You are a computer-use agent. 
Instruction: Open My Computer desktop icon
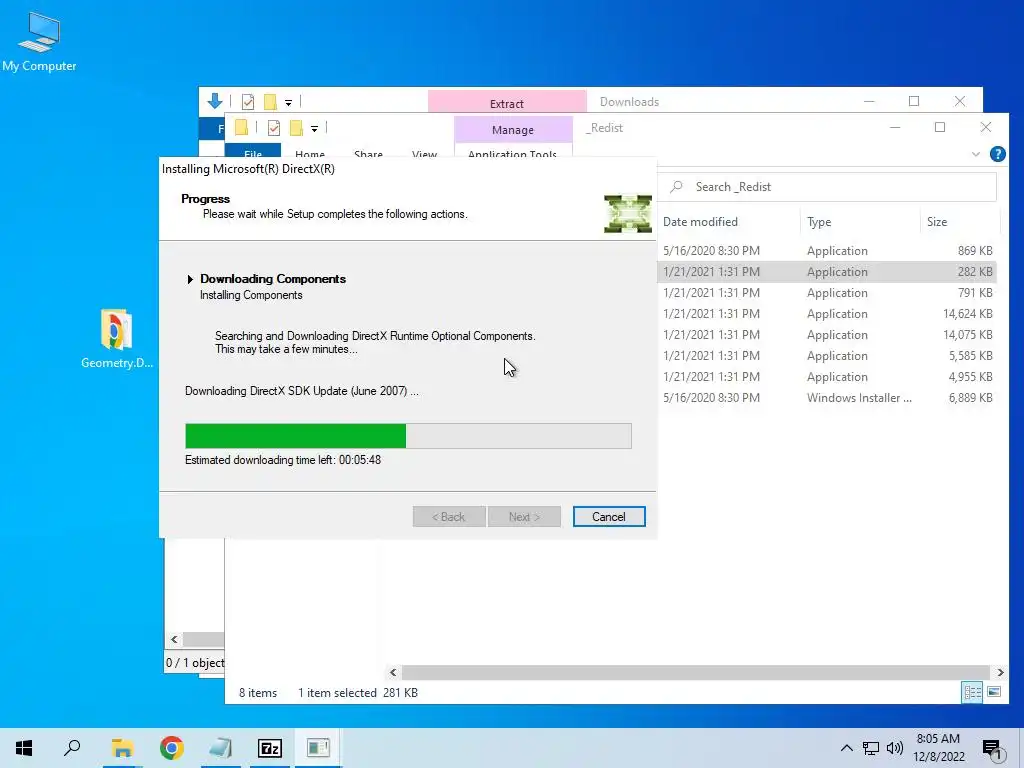pos(39,41)
